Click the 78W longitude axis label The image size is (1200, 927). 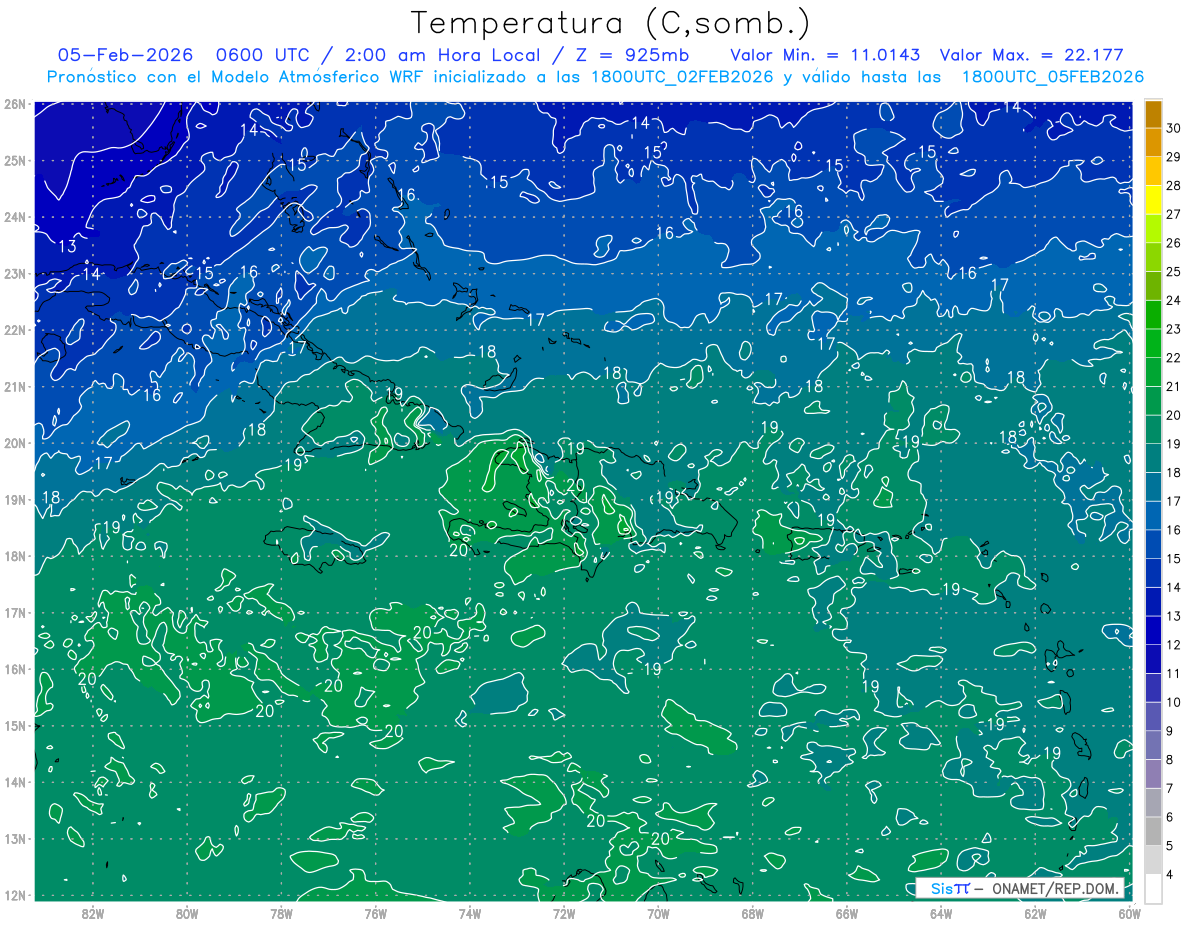pyautogui.click(x=281, y=913)
